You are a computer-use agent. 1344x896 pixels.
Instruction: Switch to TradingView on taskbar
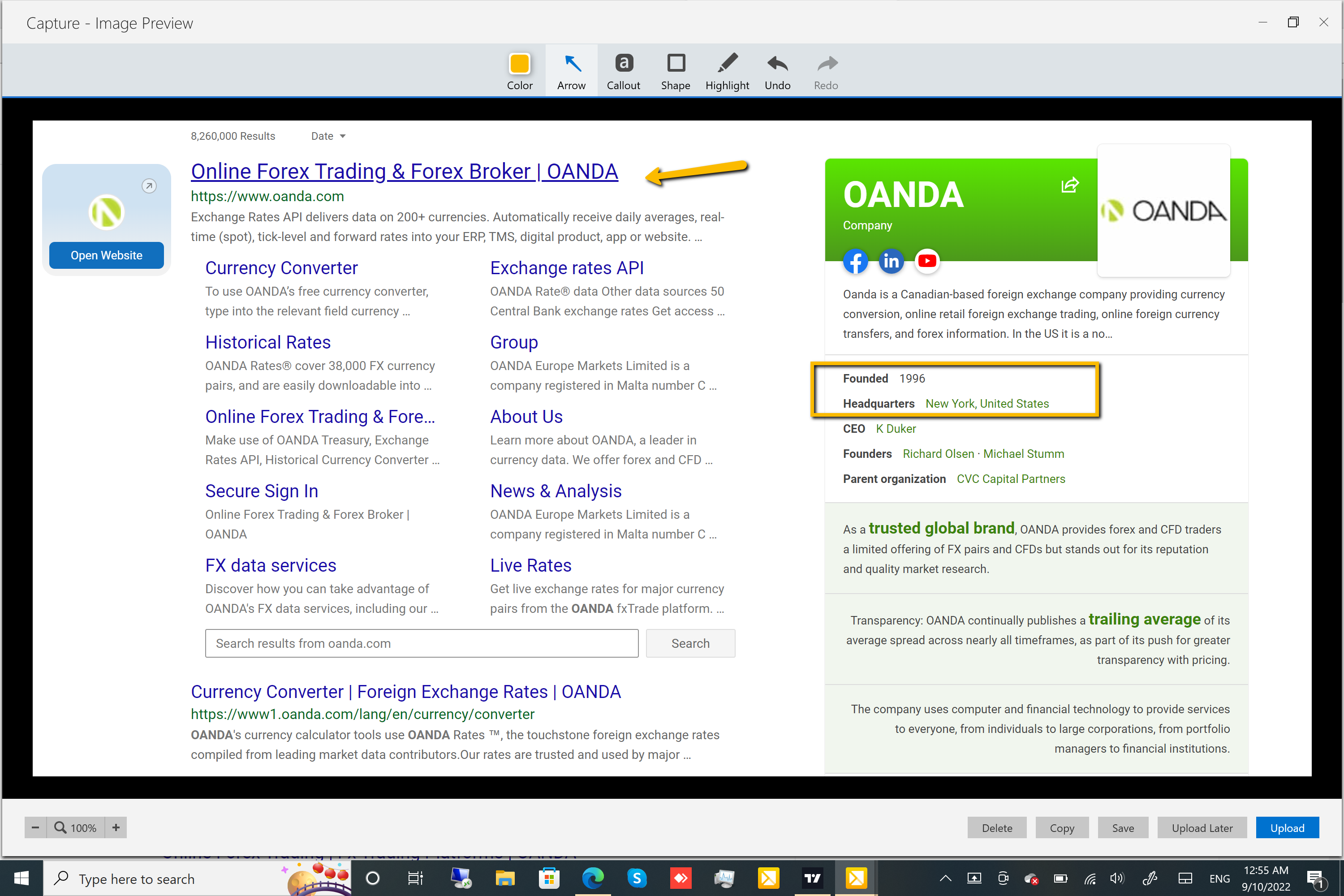[812, 878]
